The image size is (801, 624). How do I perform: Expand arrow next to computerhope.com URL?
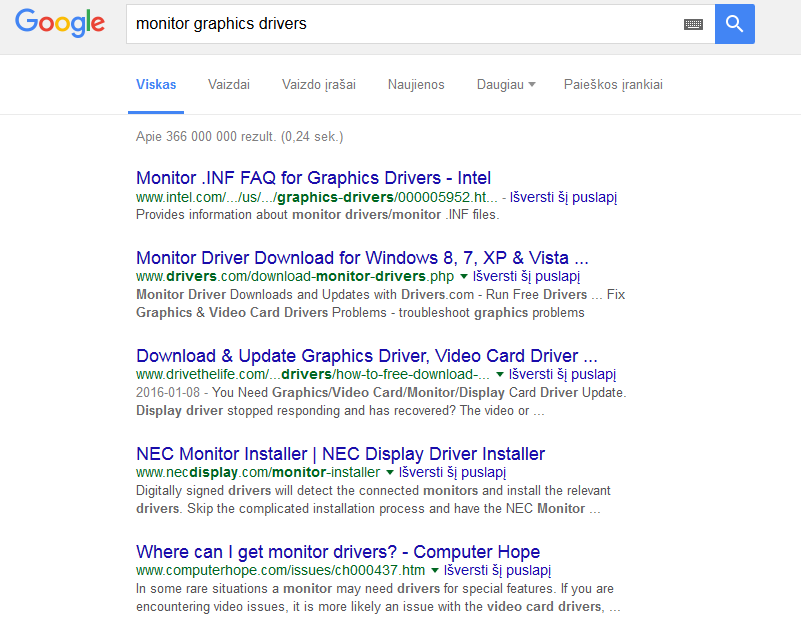[x=435, y=571]
